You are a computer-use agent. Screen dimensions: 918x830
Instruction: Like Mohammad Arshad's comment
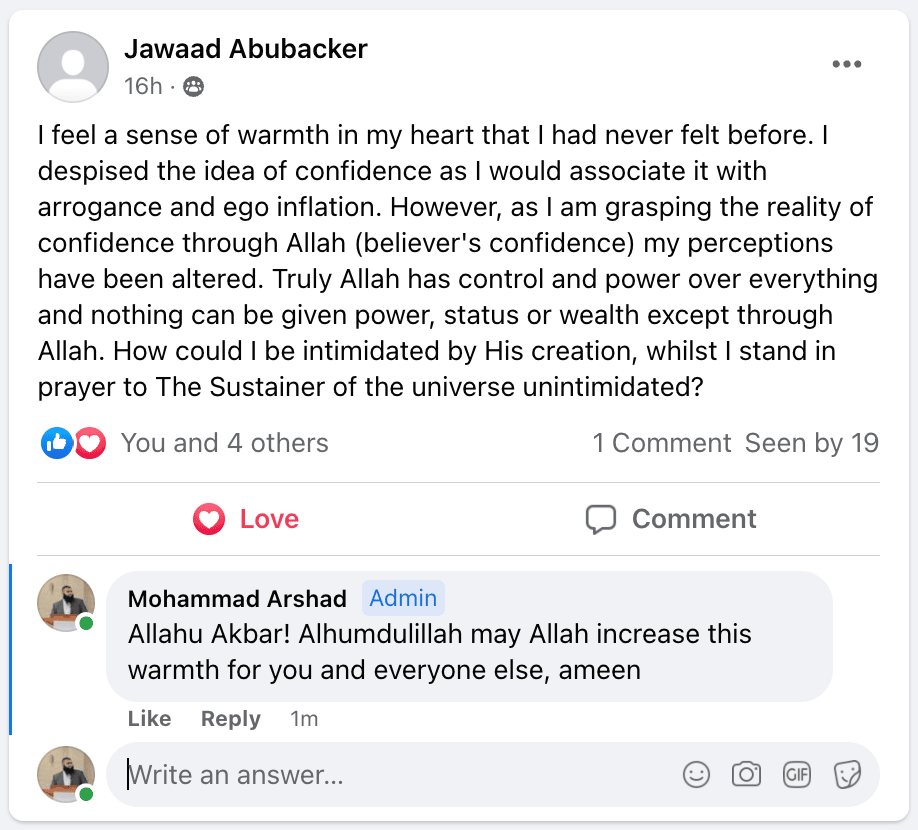click(149, 719)
